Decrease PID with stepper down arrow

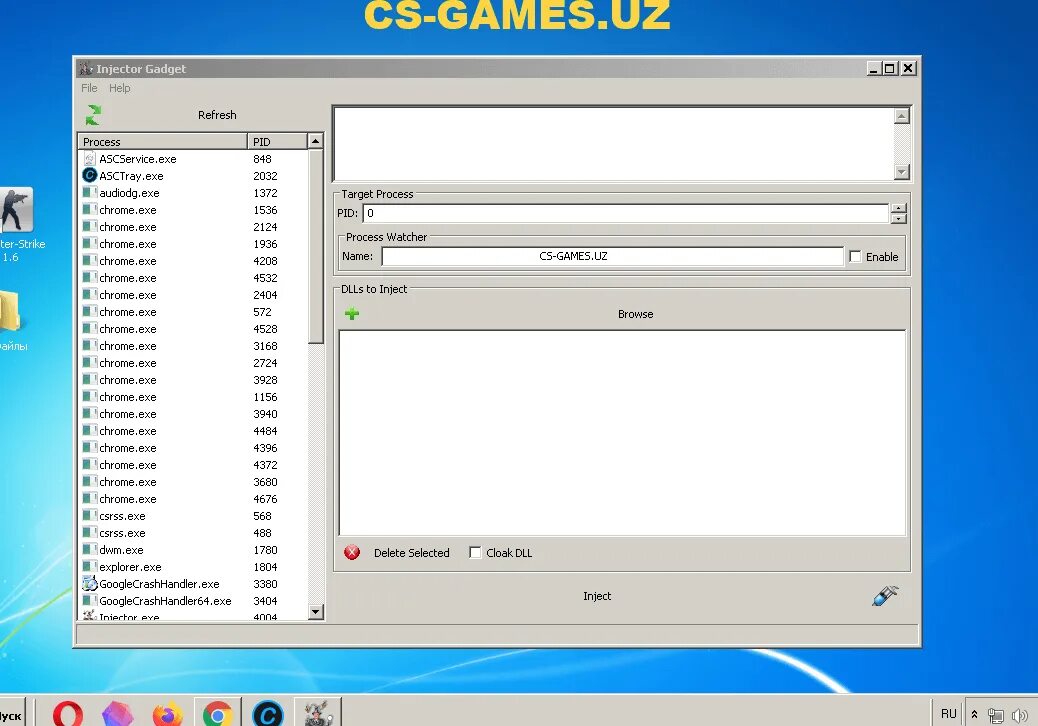[x=898, y=218]
